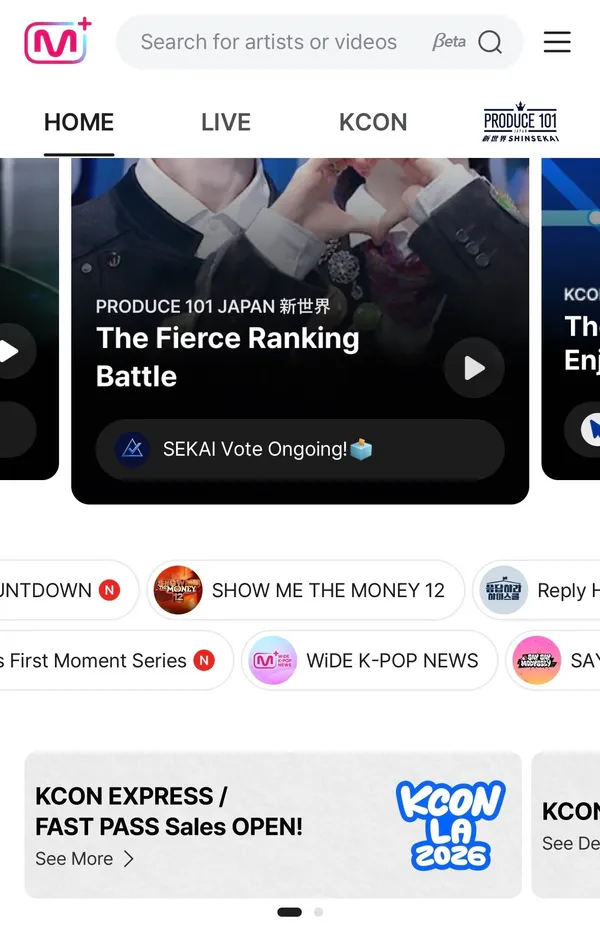Select the HOME tab
Screen dimensions: 600x949
click(79, 122)
